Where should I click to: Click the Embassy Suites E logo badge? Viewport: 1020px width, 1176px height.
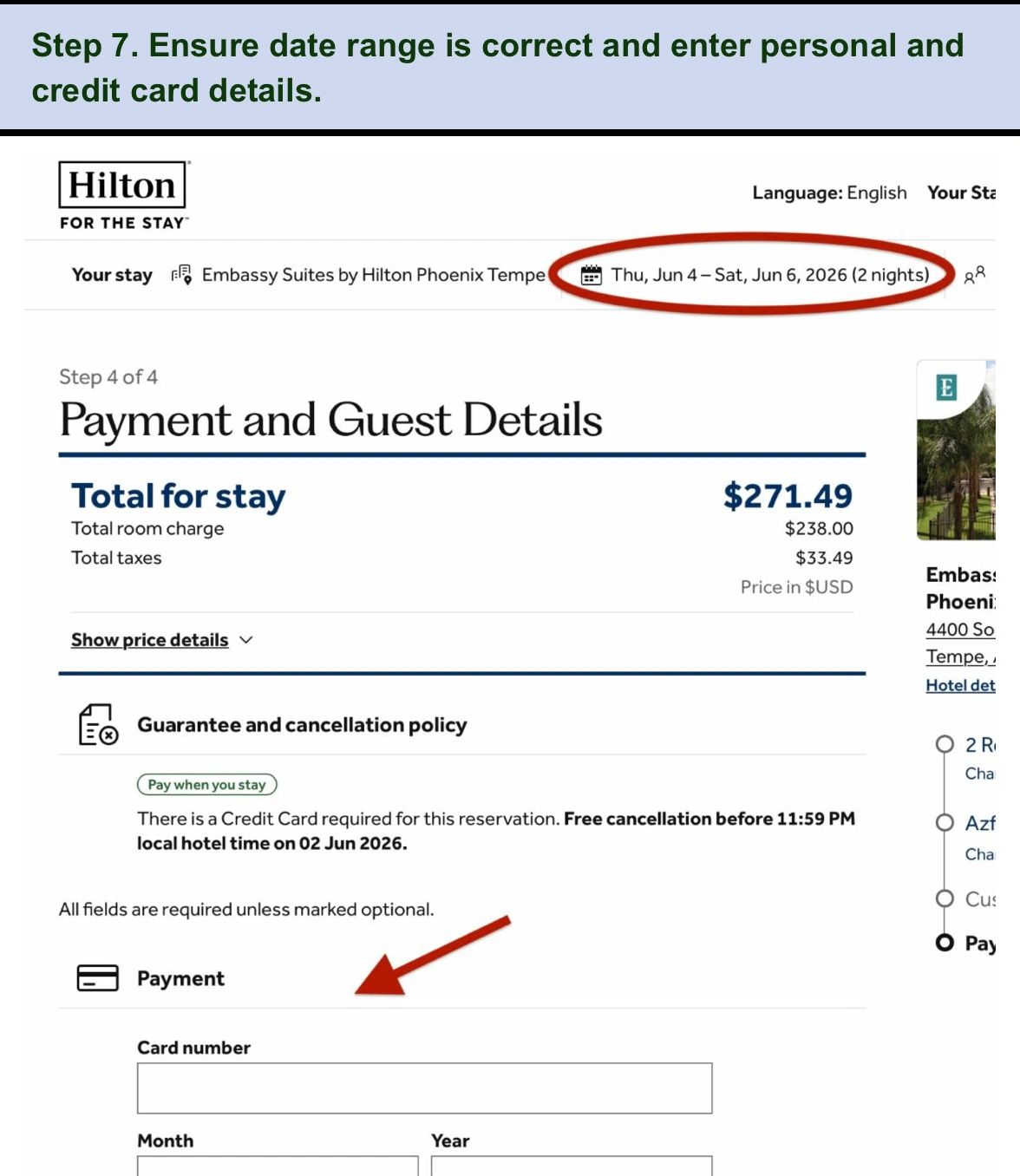click(x=946, y=387)
